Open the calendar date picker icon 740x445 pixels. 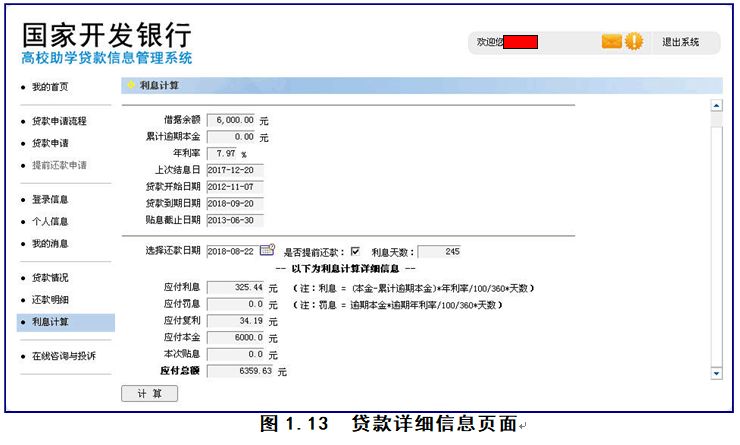(x=267, y=250)
